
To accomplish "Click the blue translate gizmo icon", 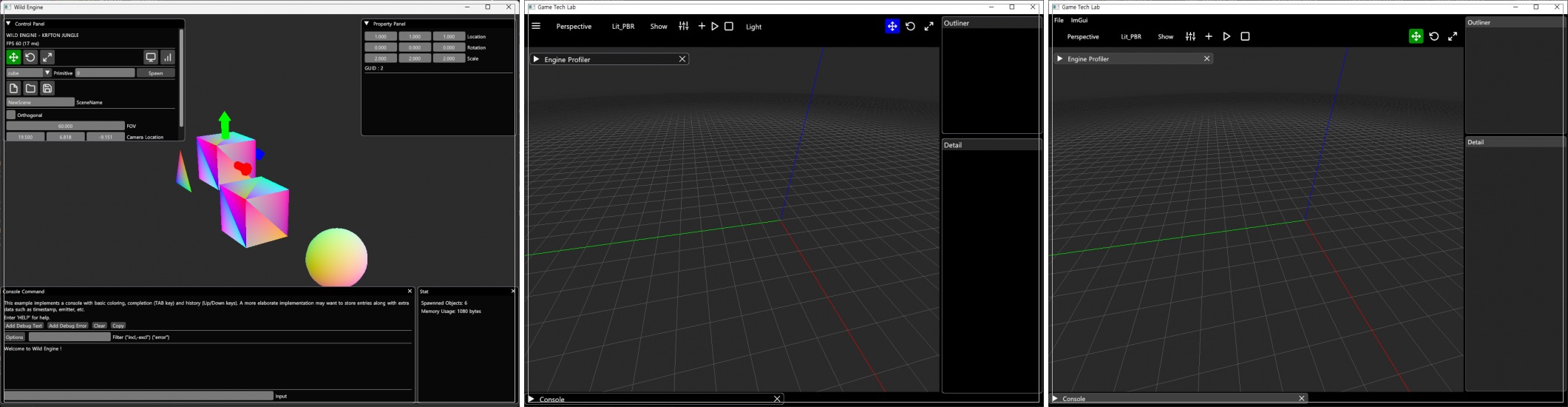I will pyautogui.click(x=892, y=27).
